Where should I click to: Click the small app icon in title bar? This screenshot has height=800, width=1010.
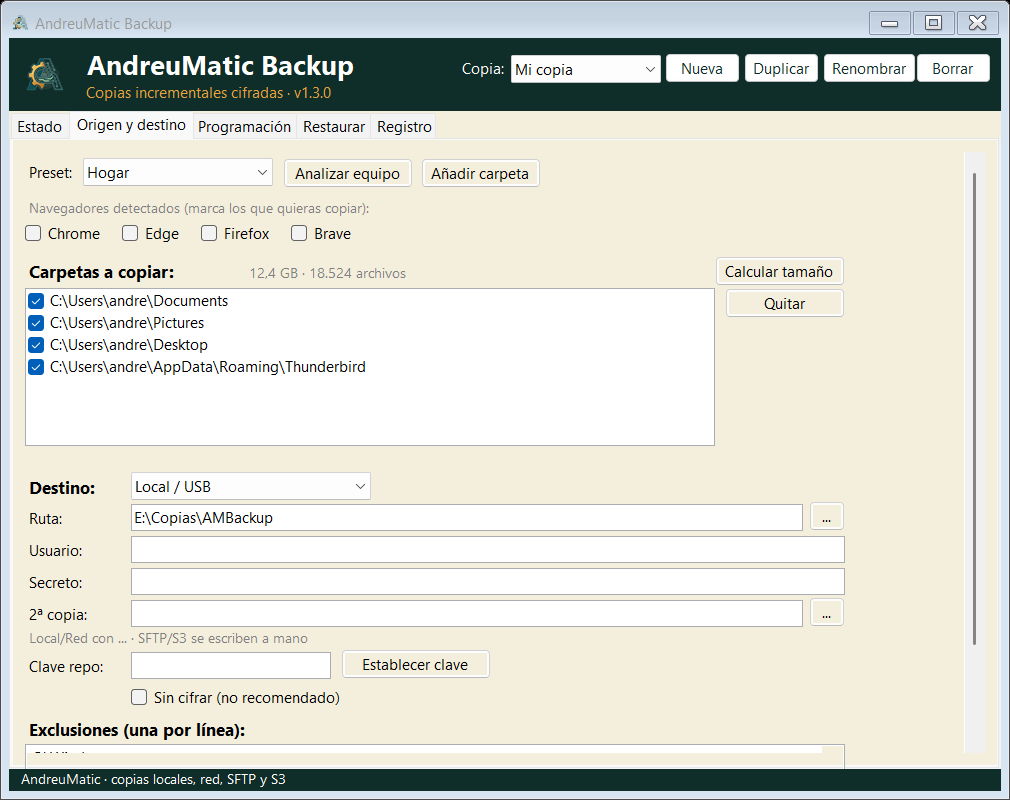[20, 23]
